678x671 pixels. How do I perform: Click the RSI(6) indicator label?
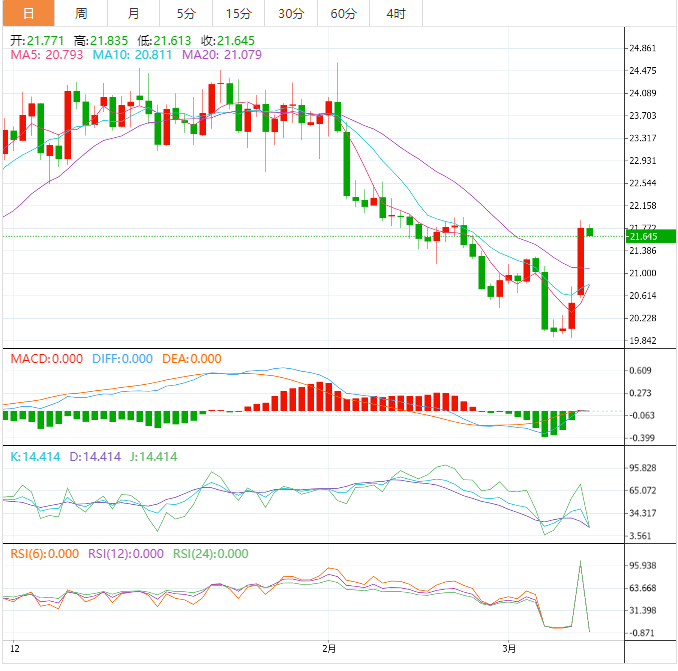(x=42, y=553)
